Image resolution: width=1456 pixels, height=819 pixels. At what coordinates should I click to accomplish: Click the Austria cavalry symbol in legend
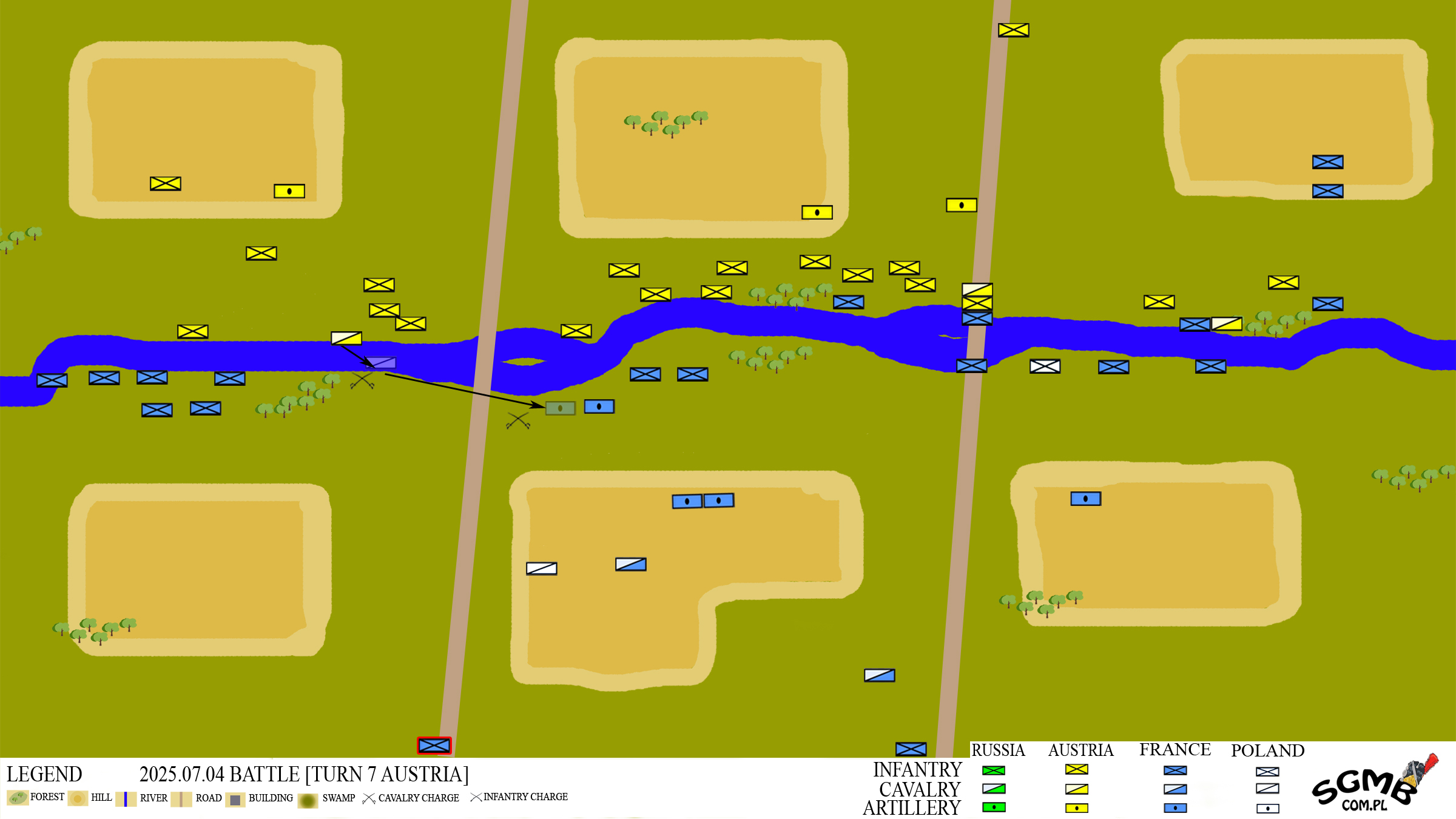(1076, 789)
